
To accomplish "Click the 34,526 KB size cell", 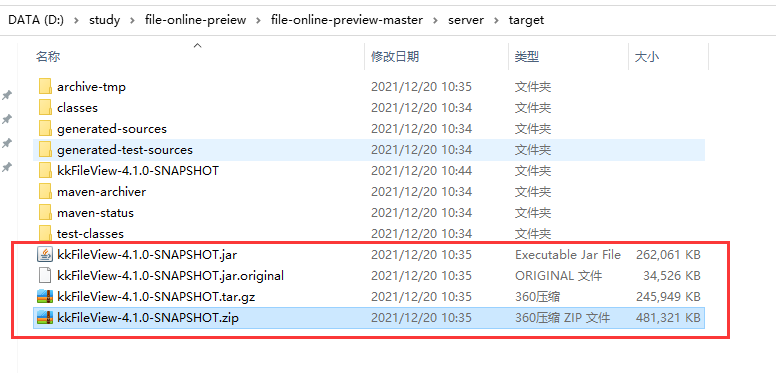I will (672, 276).
